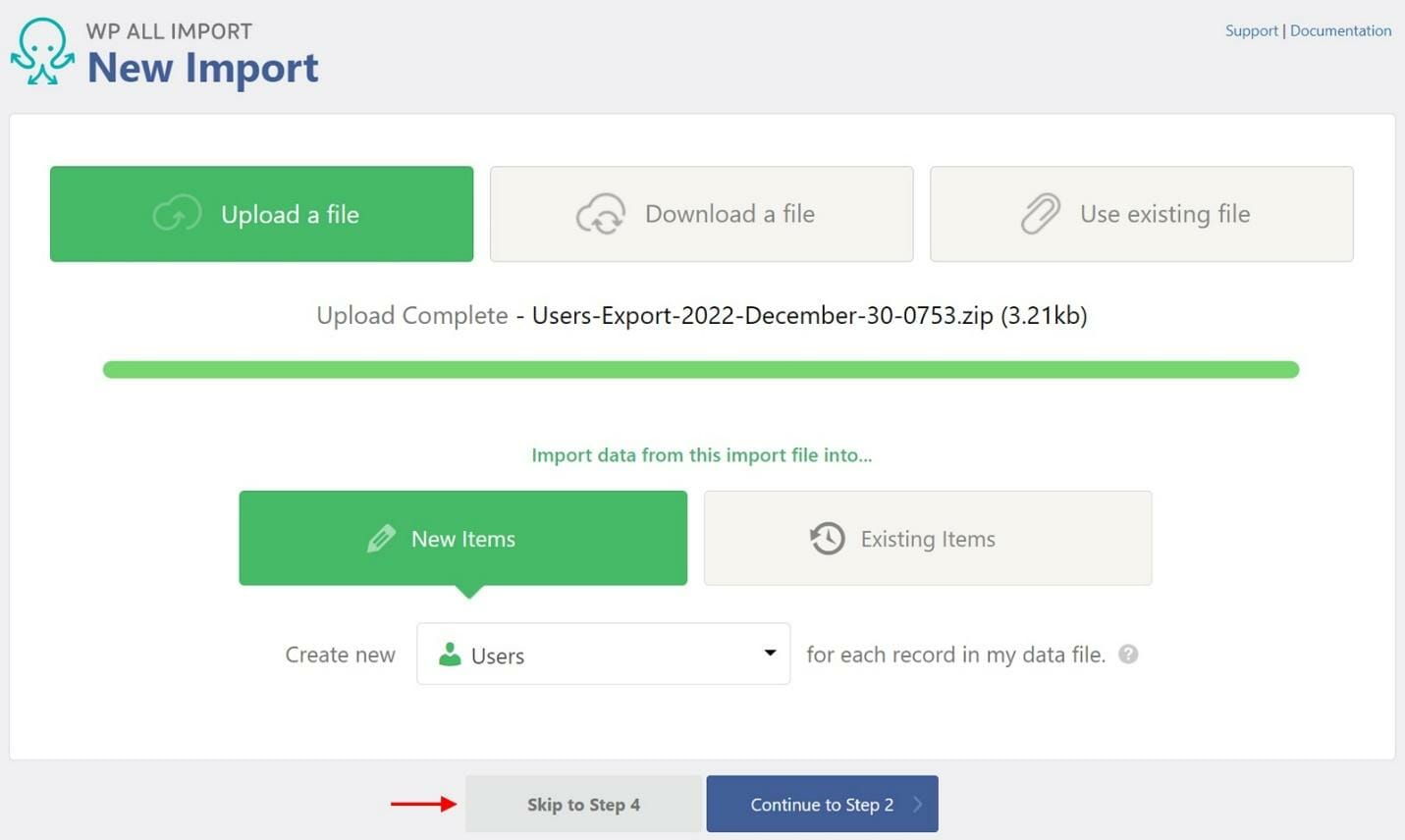Image resolution: width=1405 pixels, height=840 pixels.
Task: Open the help question mark tooltip
Action: [1128, 654]
